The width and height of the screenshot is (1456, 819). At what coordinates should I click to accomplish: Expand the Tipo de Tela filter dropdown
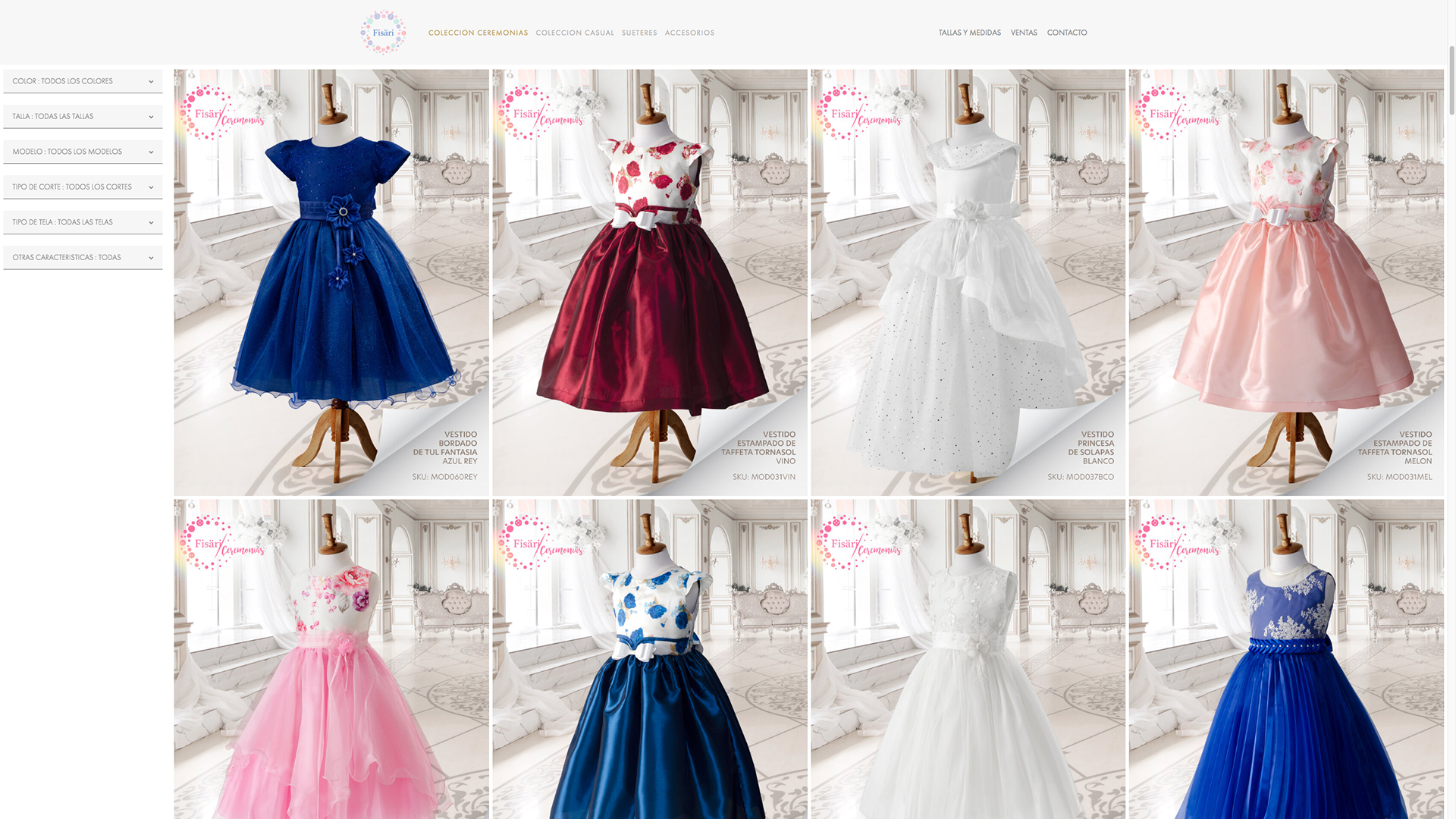point(83,222)
